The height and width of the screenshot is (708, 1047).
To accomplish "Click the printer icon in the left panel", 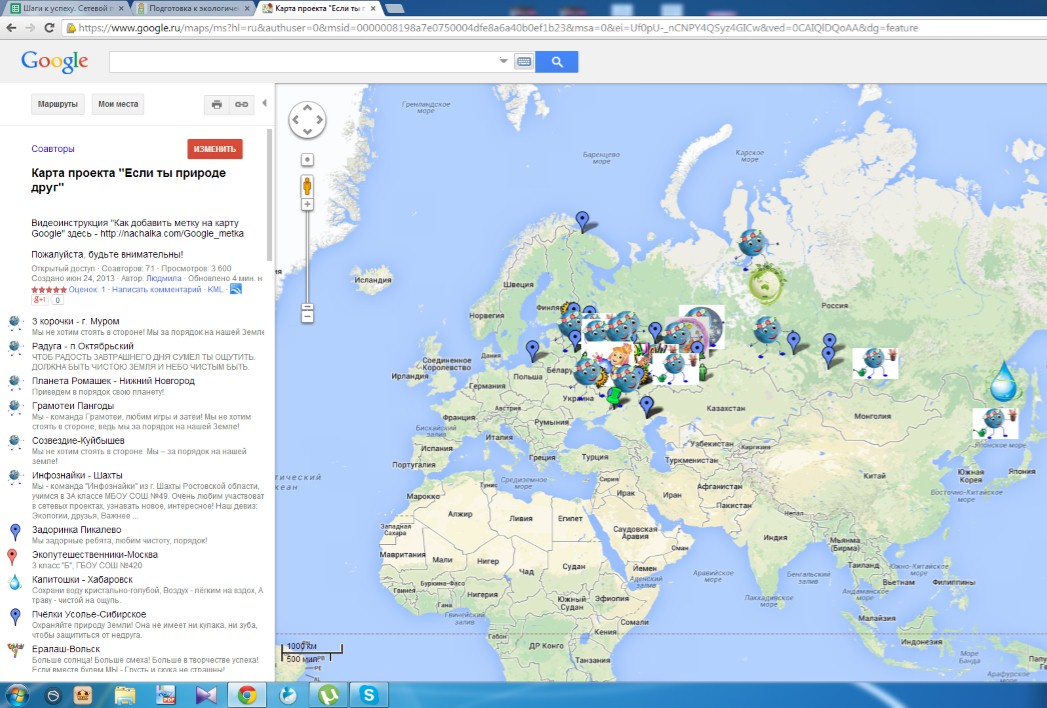I will pyautogui.click(x=216, y=104).
